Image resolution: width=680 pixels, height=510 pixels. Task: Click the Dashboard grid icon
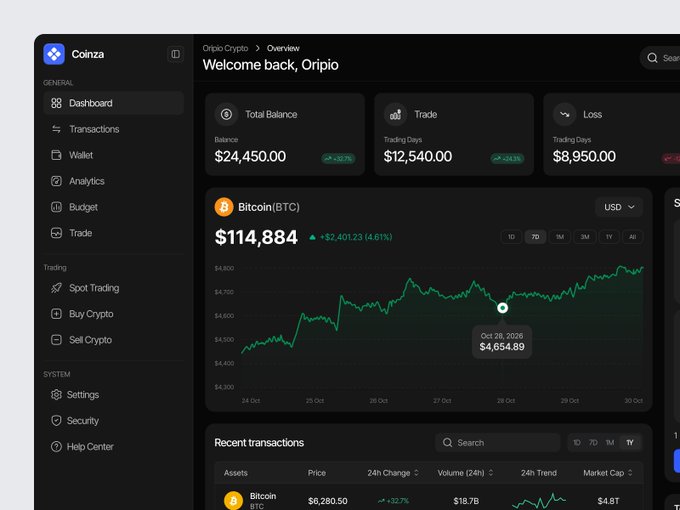[56, 103]
